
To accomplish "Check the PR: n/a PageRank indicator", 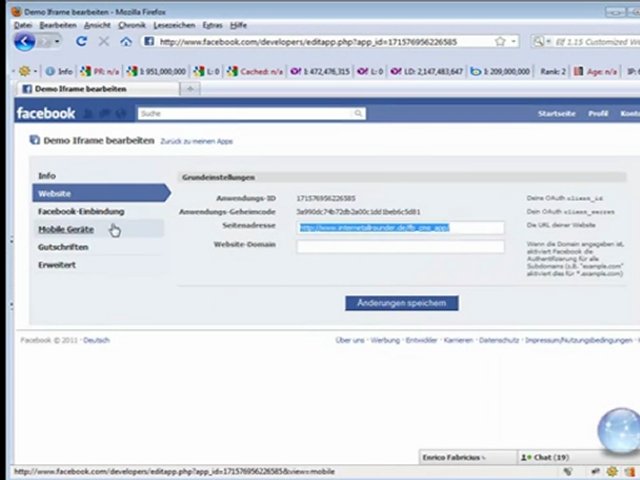I will click(x=100, y=71).
